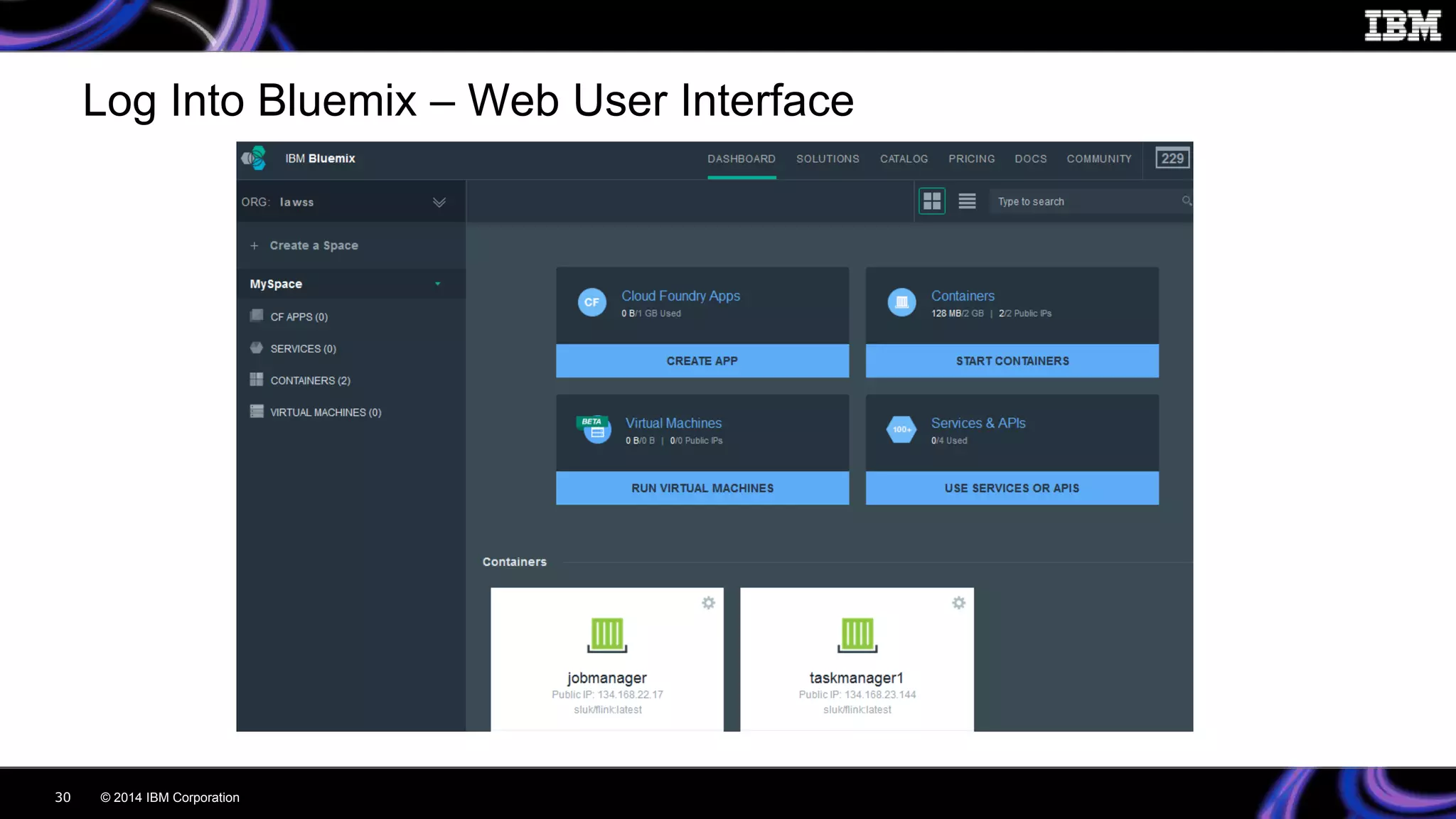Expand the ORG lawss dropdown
This screenshot has width=1456, height=819.
coord(439,202)
